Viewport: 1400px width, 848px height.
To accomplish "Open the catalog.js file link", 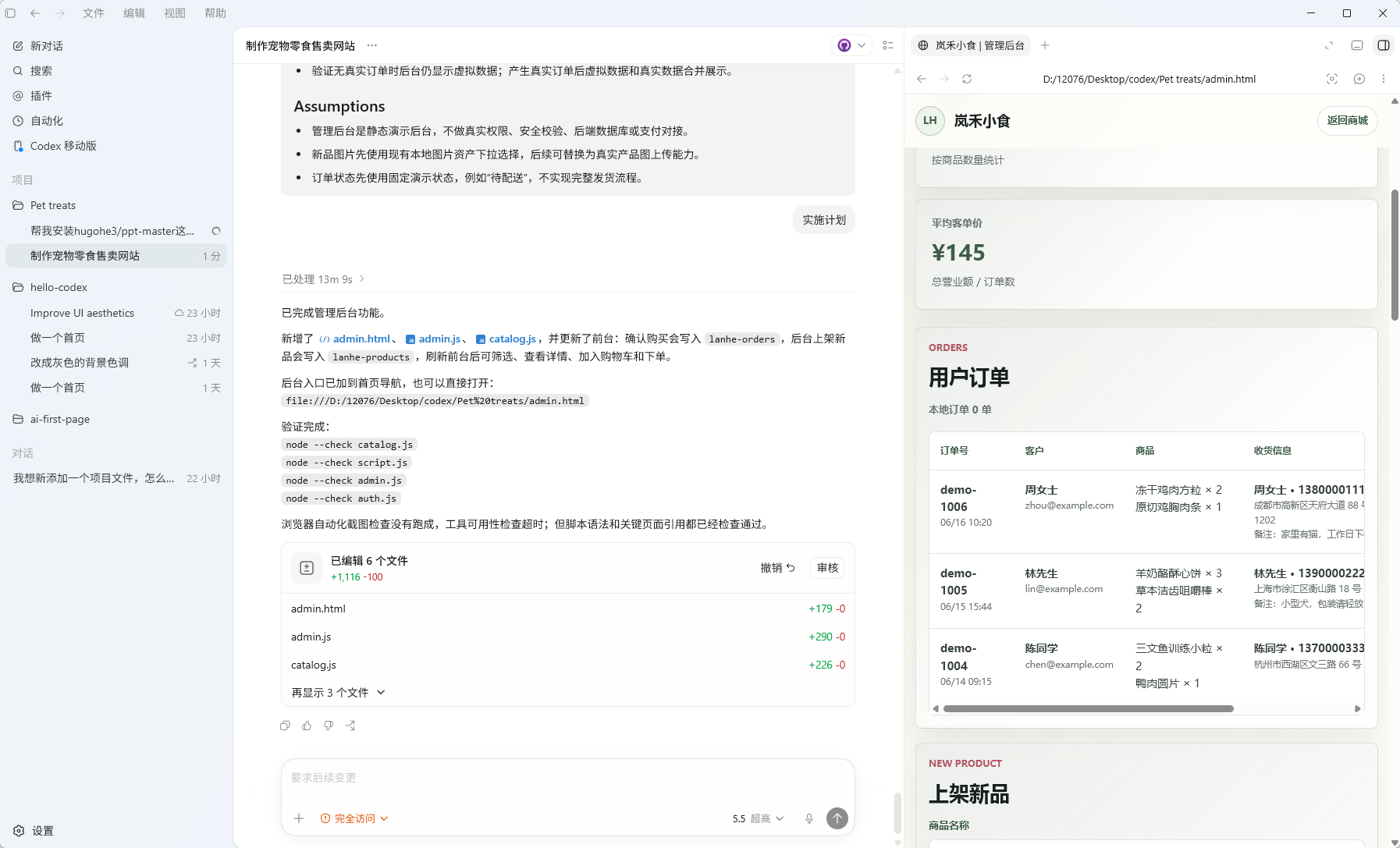I will pos(506,339).
